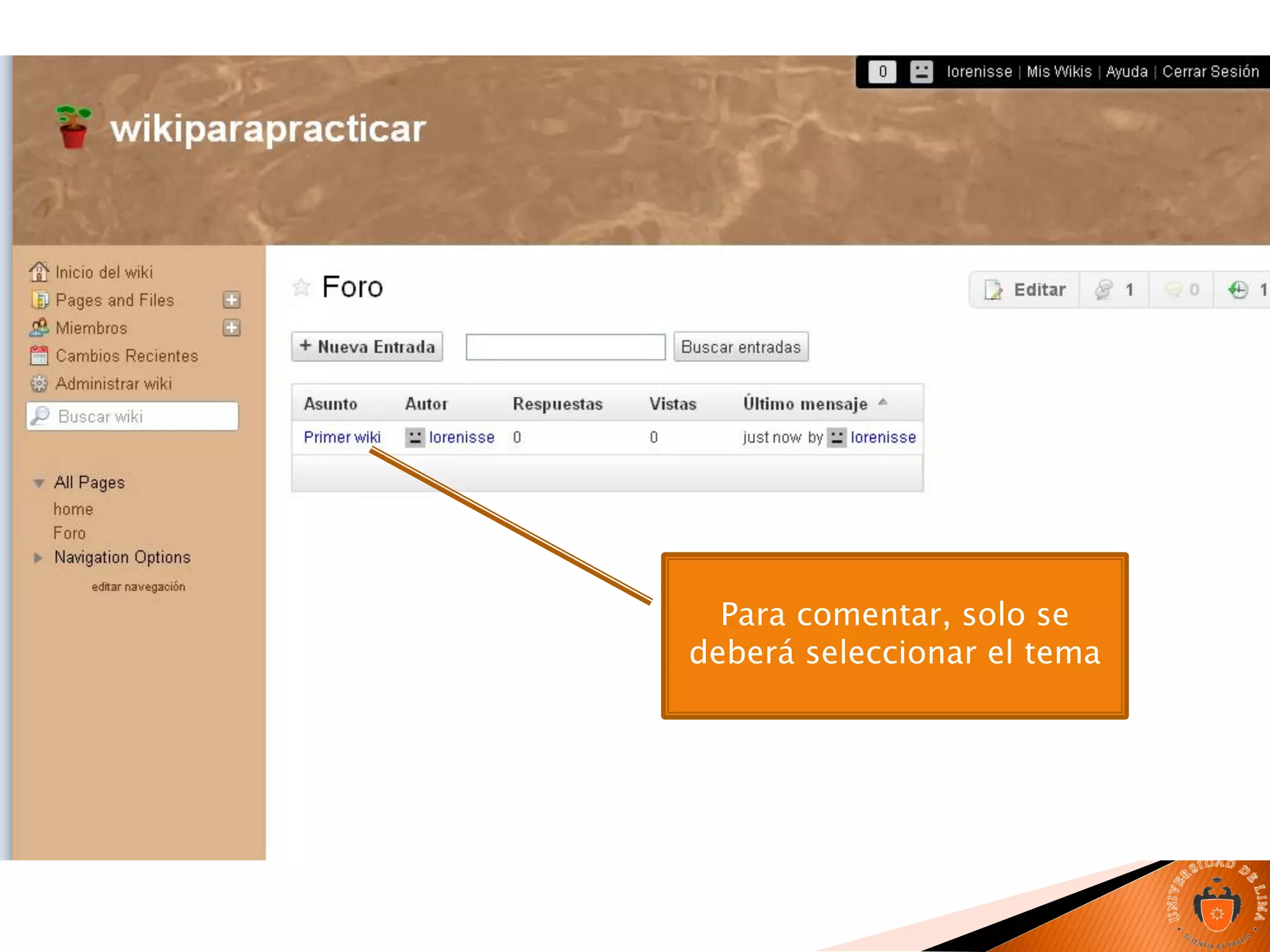Open the discussion comments tab showing 0
This screenshot has width=1270, height=952.
[x=1181, y=289]
